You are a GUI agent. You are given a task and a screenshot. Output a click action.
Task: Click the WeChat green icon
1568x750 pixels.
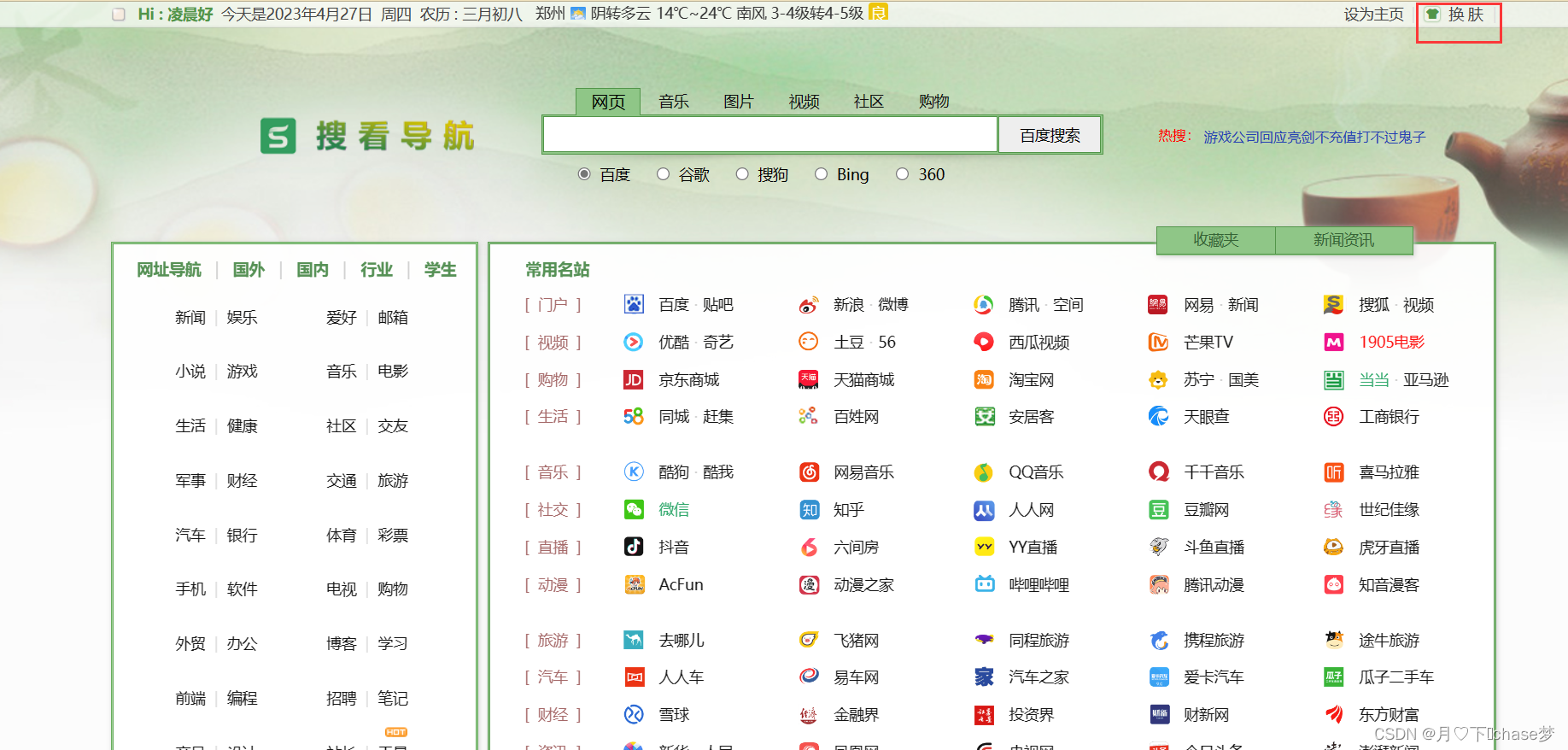coord(634,509)
